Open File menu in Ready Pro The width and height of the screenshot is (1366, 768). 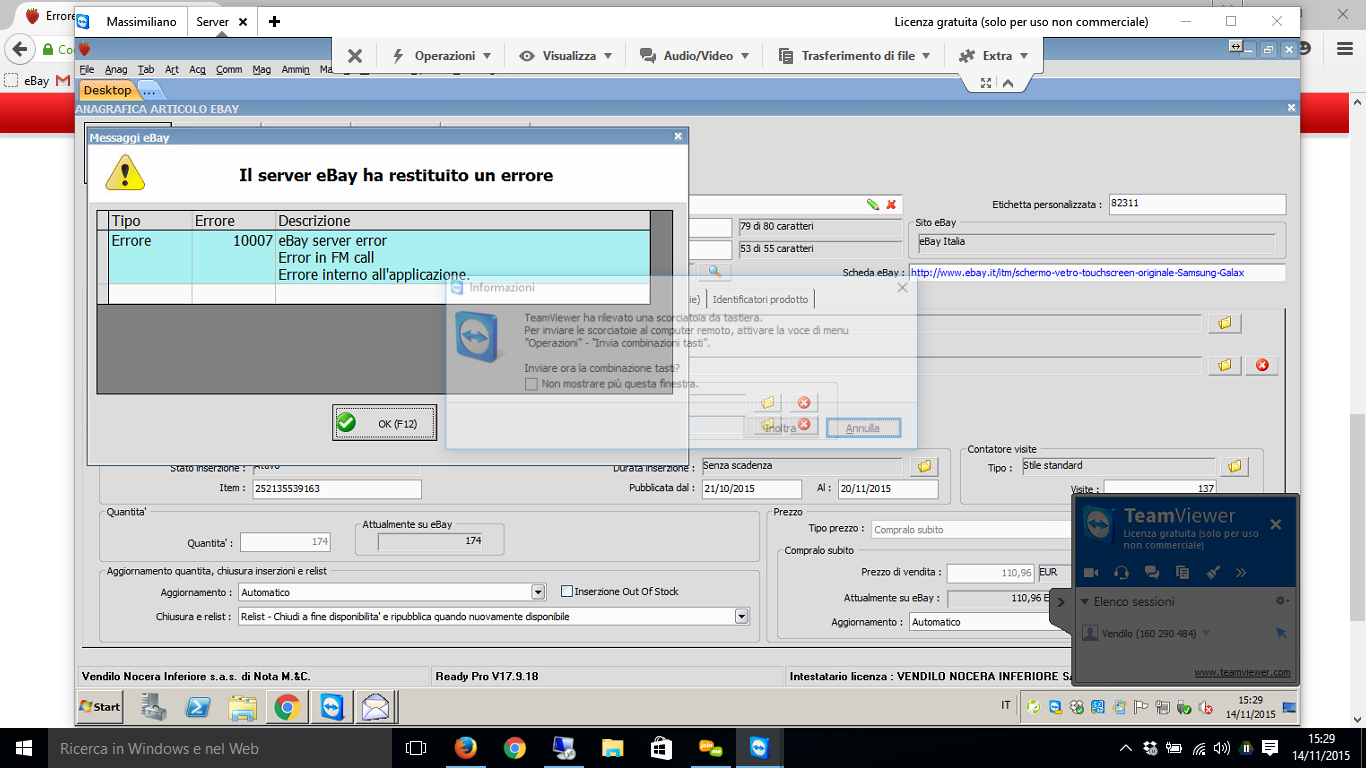point(87,70)
